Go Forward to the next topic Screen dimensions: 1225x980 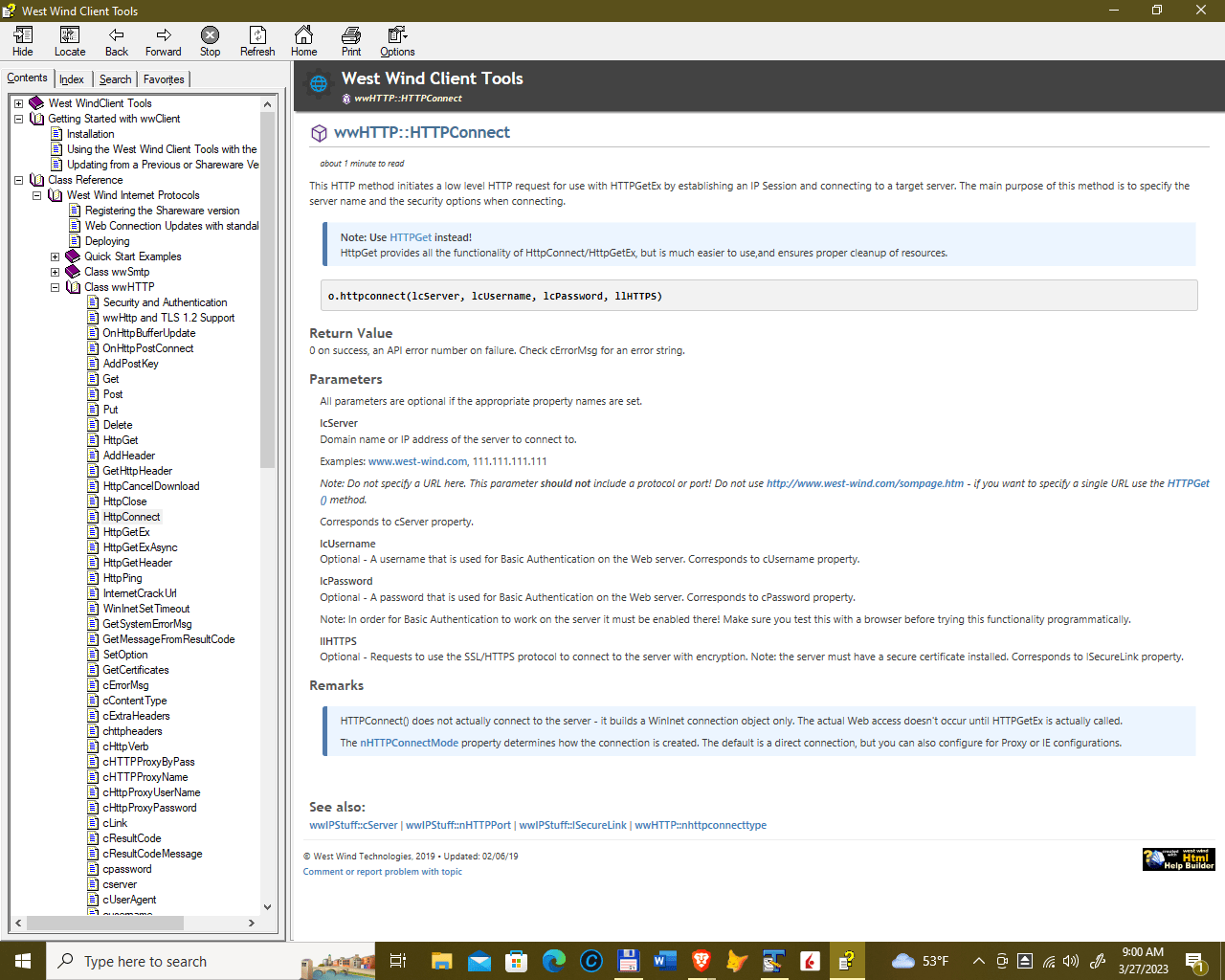(163, 41)
